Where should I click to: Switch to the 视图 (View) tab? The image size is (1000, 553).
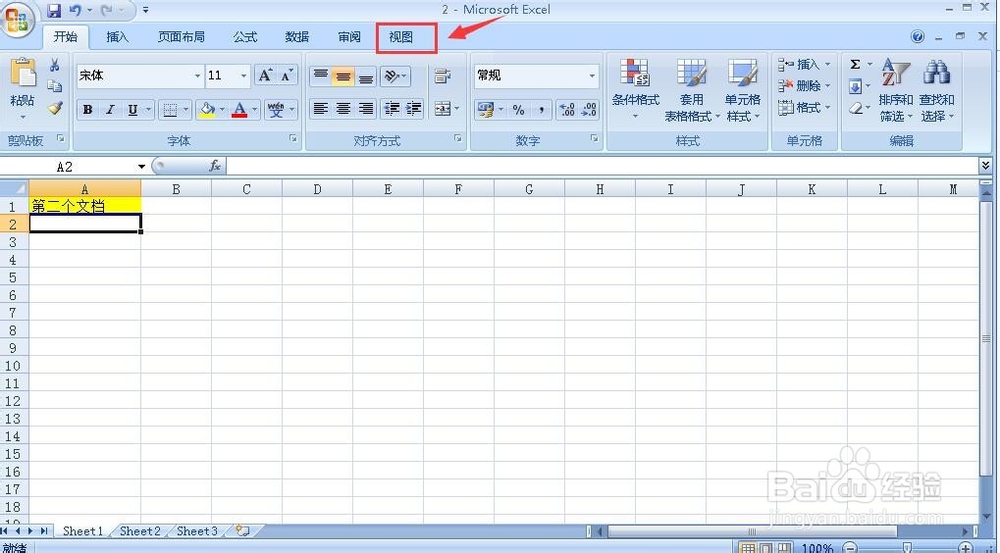click(x=401, y=37)
